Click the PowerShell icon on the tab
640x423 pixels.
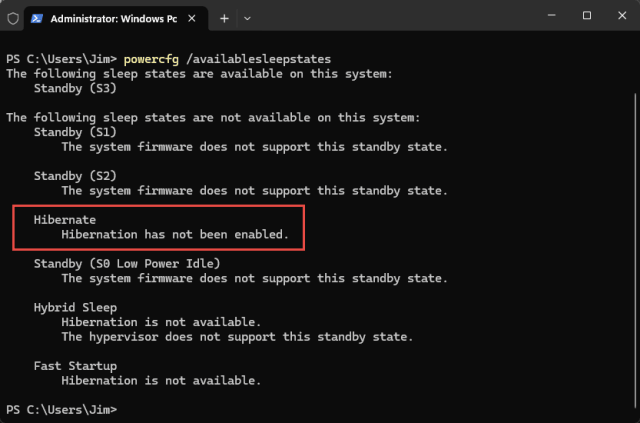pos(37,18)
